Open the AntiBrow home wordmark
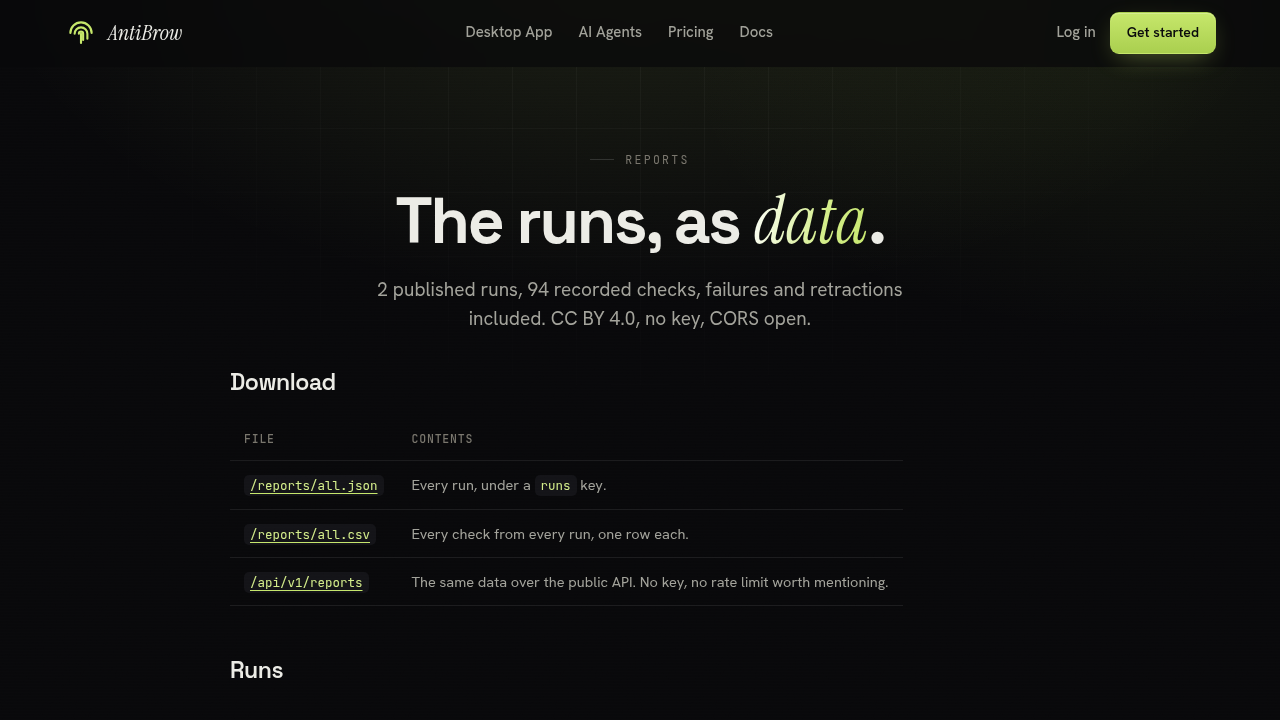1280x720 pixels. coord(144,33)
